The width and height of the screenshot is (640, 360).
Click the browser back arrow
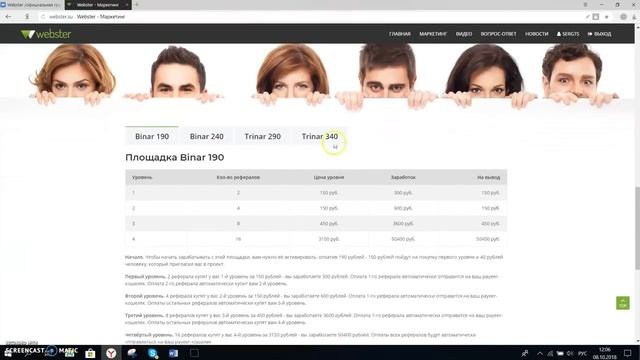point(9,17)
